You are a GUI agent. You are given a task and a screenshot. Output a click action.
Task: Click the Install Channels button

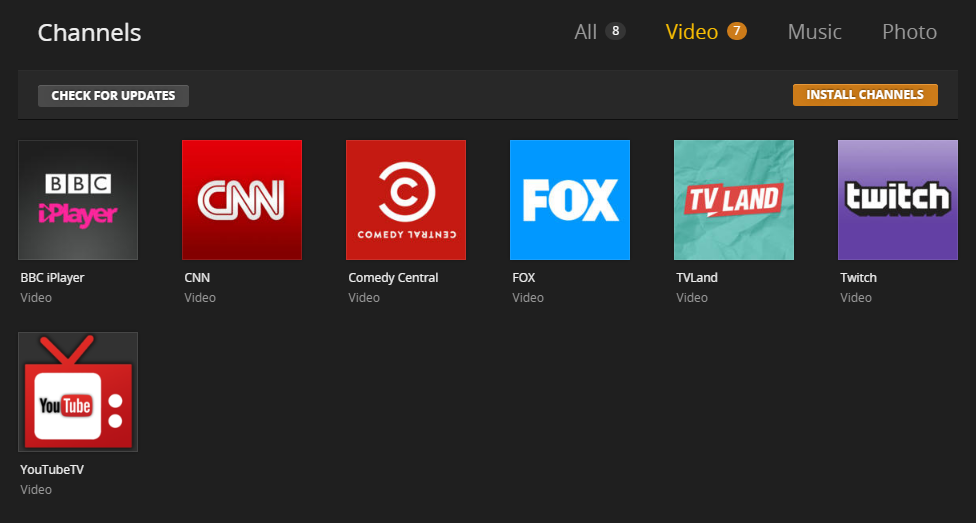pos(865,95)
